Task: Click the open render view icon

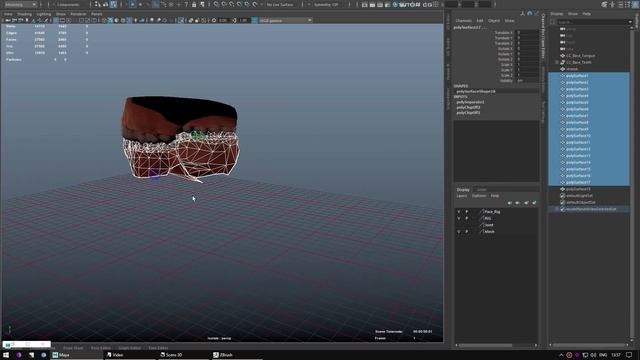Action: click(x=364, y=4)
